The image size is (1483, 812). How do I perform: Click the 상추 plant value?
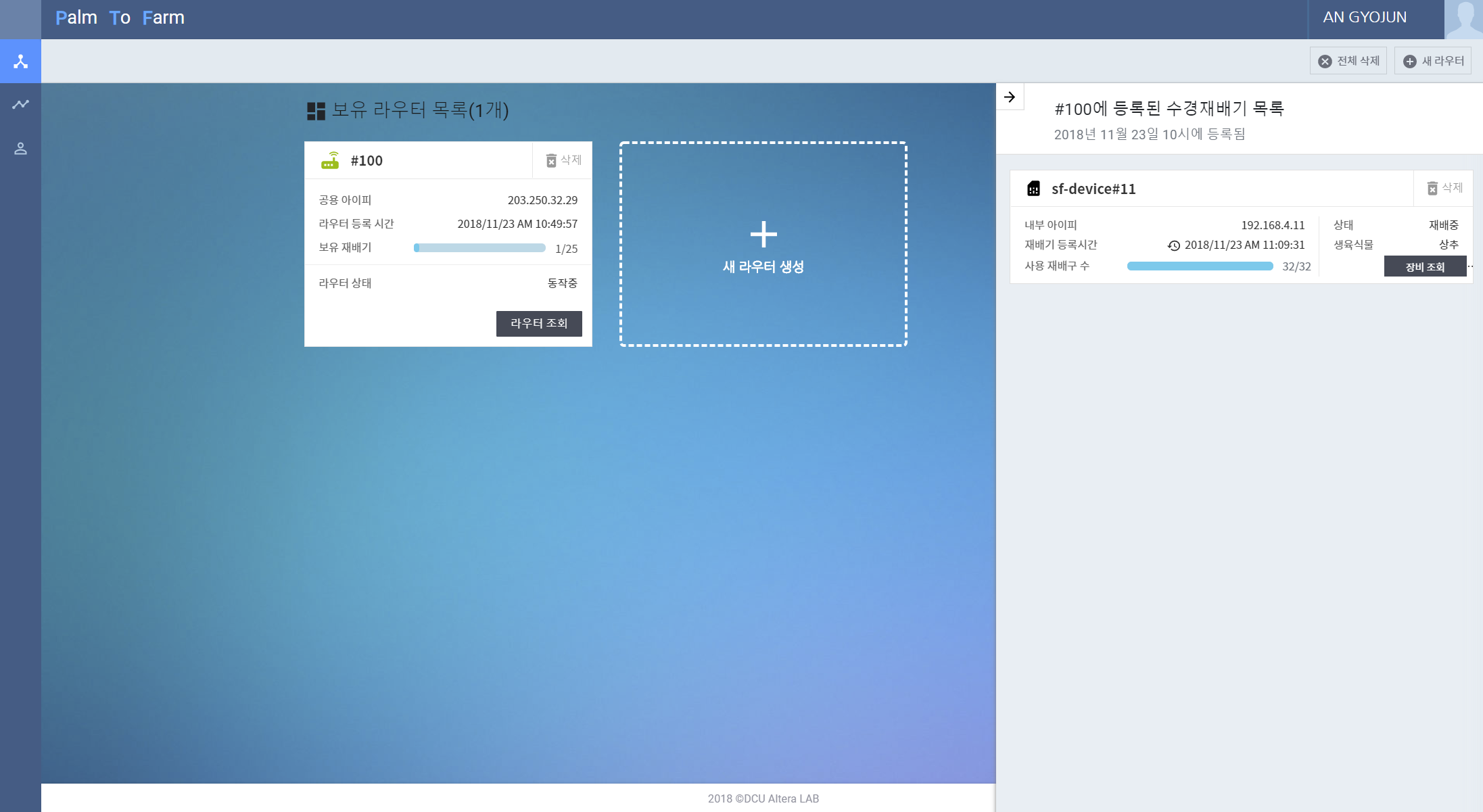[x=1449, y=245]
